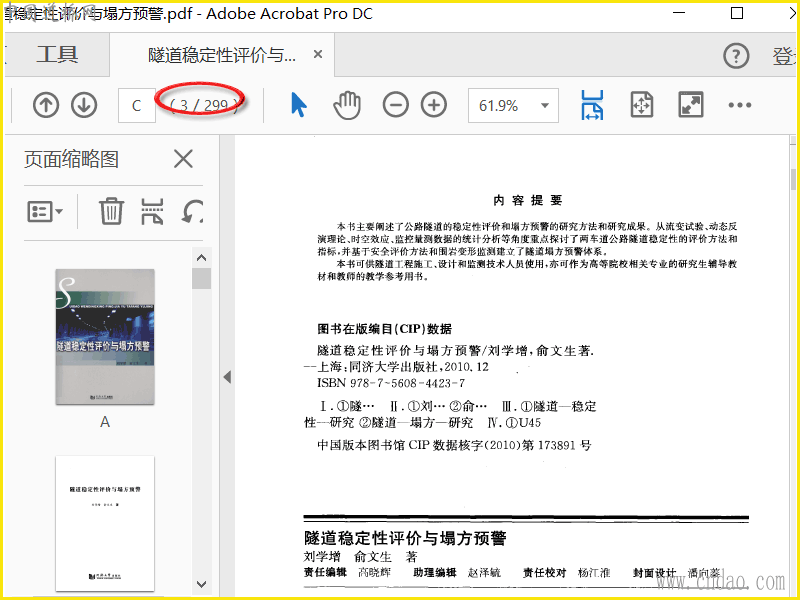The height and width of the screenshot is (600, 800).
Task: Click the document vertical scrollbar handle
Action: pyautogui.click(x=793, y=179)
